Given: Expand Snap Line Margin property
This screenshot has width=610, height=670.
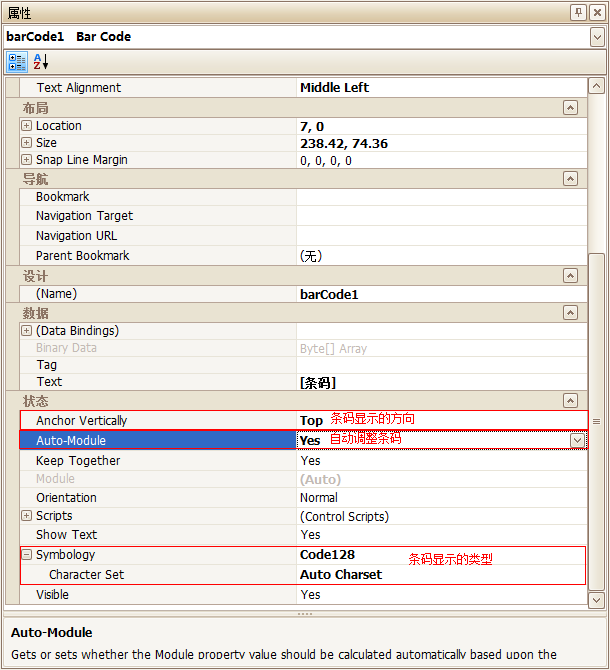Looking at the screenshot, I should coord(26,160).
